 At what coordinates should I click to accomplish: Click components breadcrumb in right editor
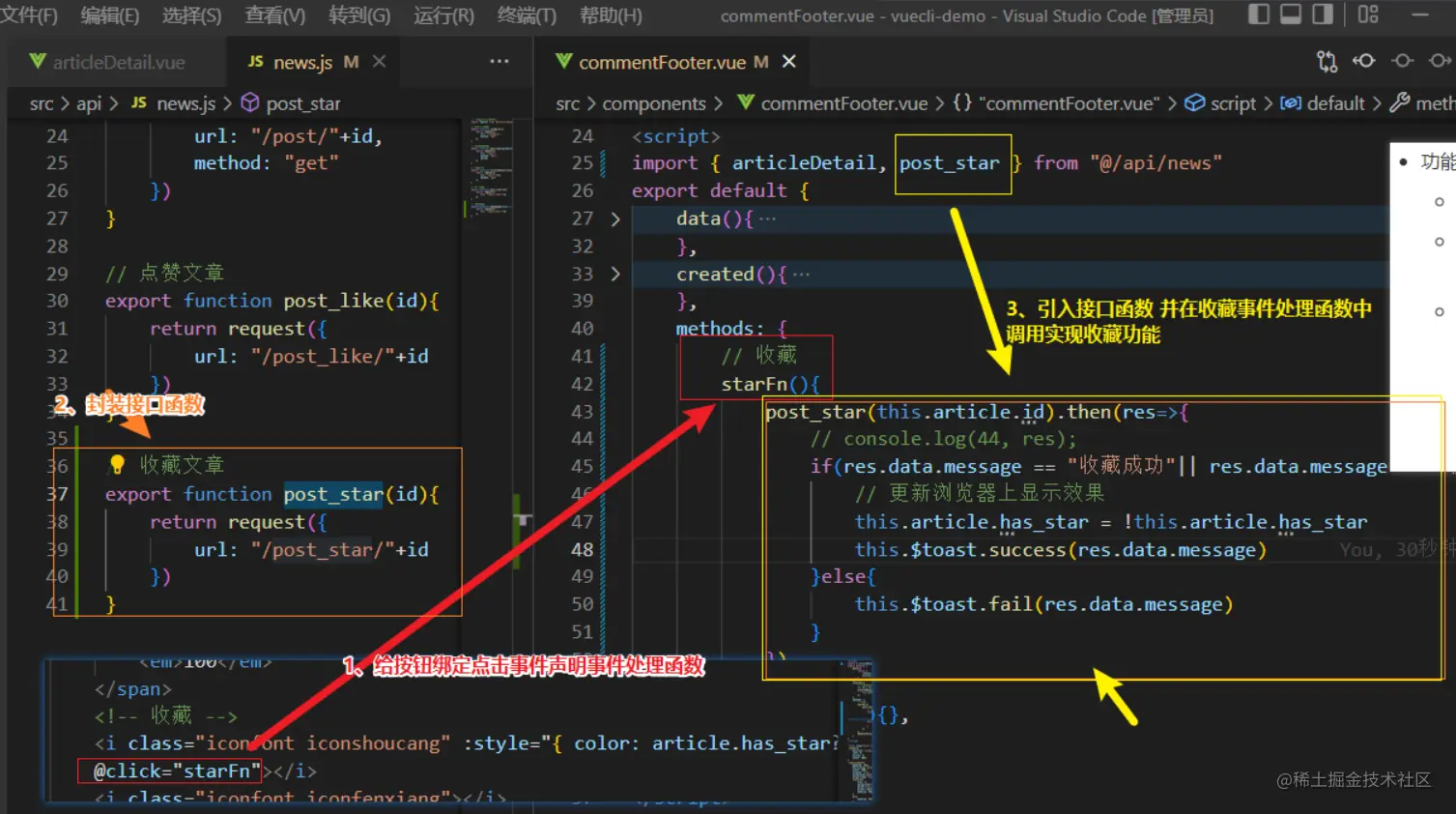654,103
